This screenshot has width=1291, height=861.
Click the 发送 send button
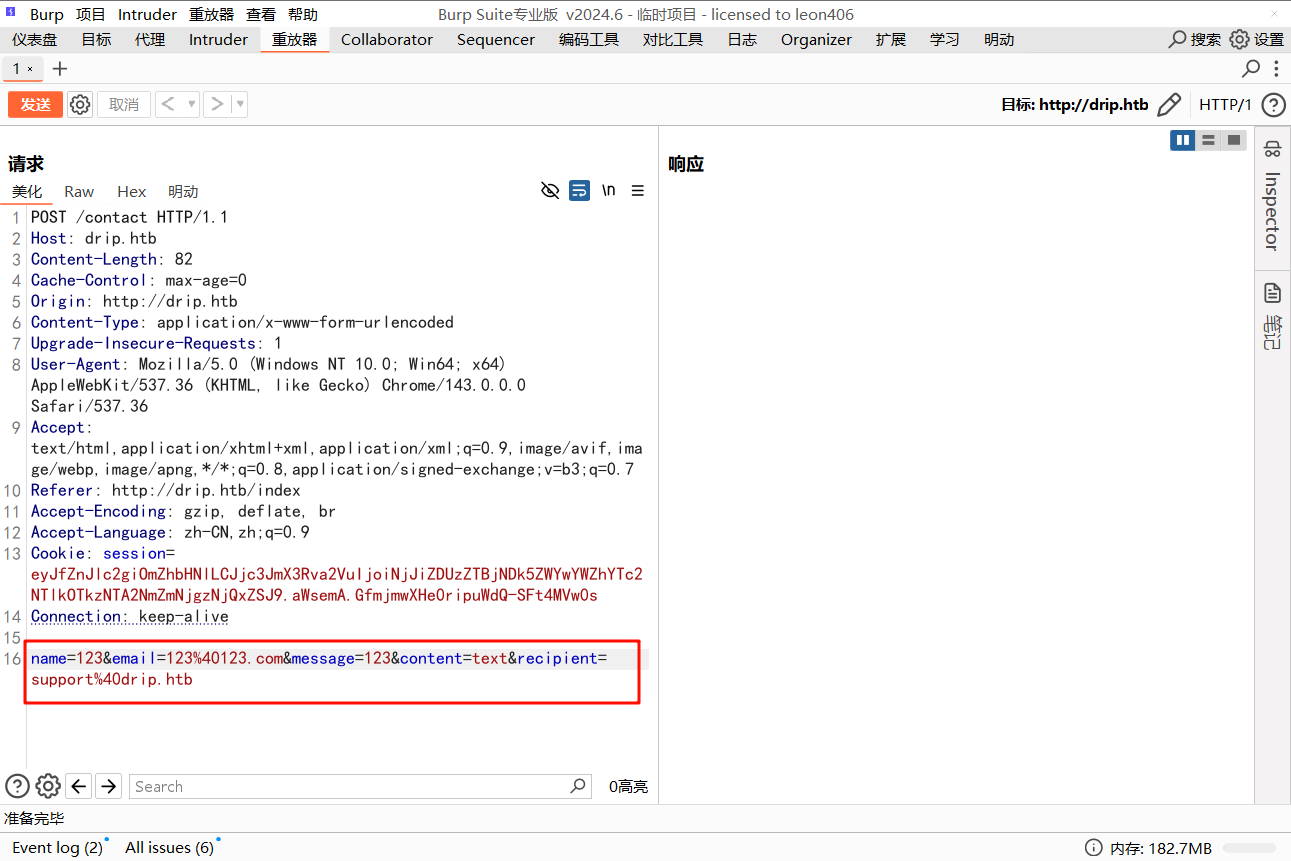[34, 103]
